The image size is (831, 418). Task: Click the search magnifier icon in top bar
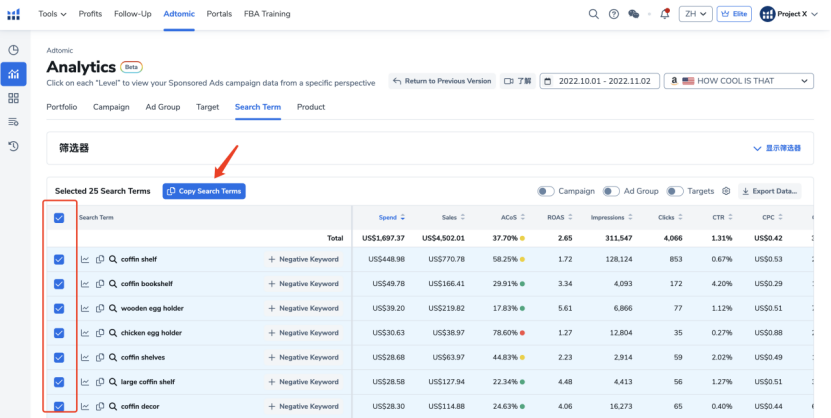point(594,14)
